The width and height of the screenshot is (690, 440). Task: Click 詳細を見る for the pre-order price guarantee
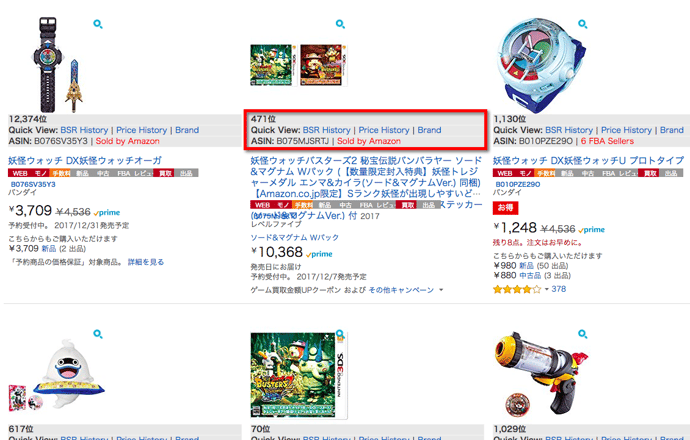(146, 262)
